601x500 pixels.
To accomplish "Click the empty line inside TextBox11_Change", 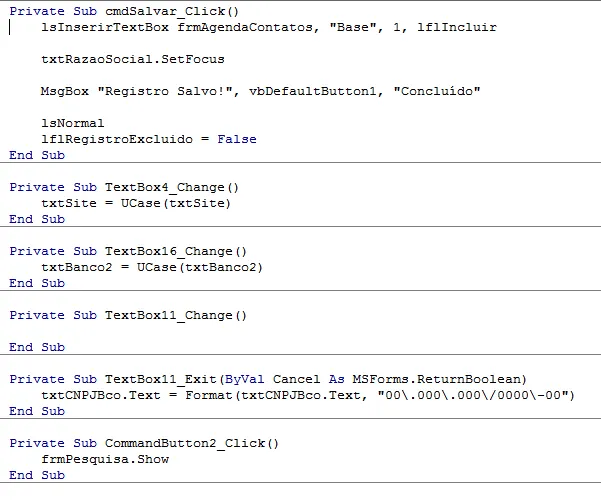I will 300,331.
